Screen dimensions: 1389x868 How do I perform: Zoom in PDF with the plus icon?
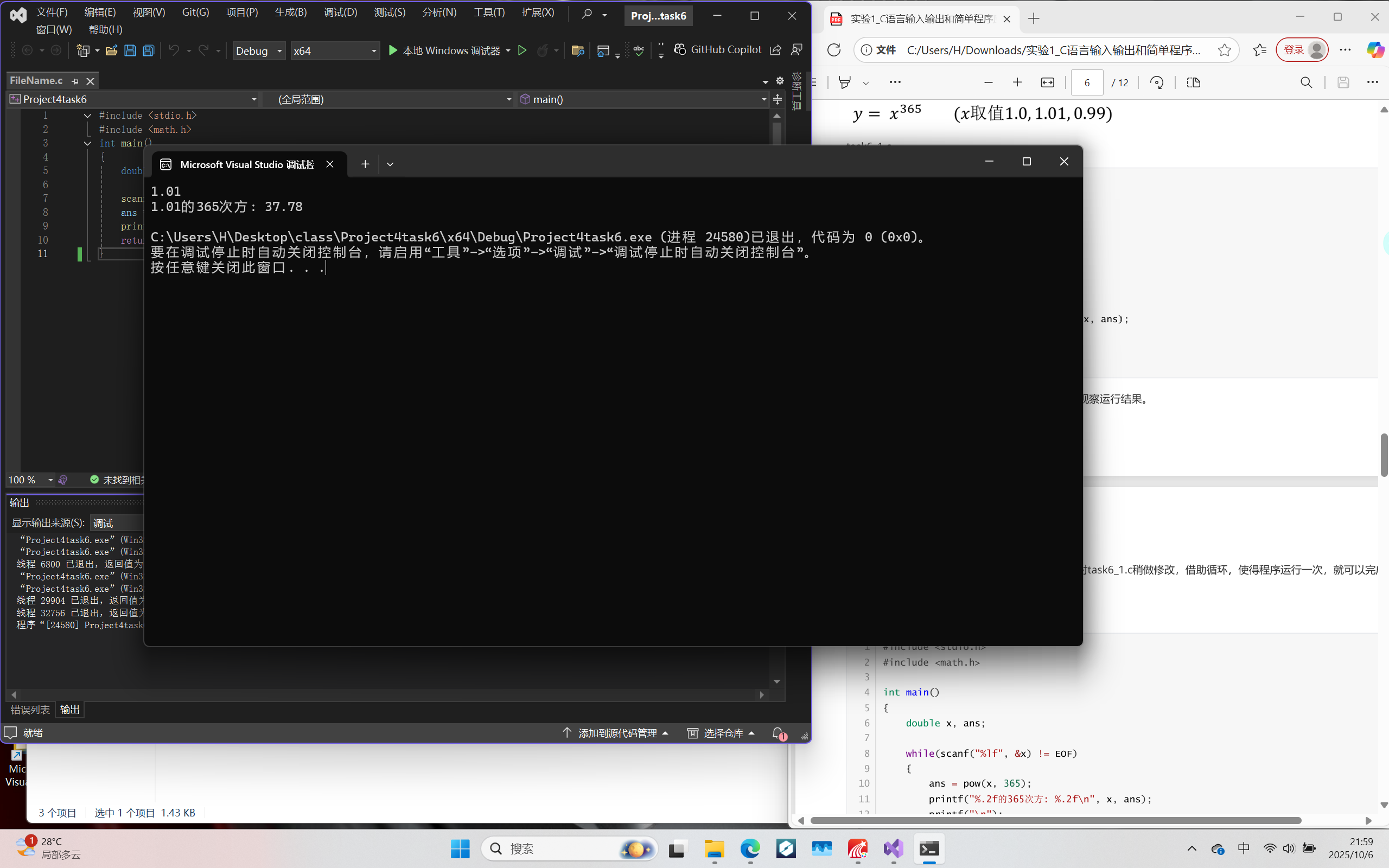coord(1017,82)
